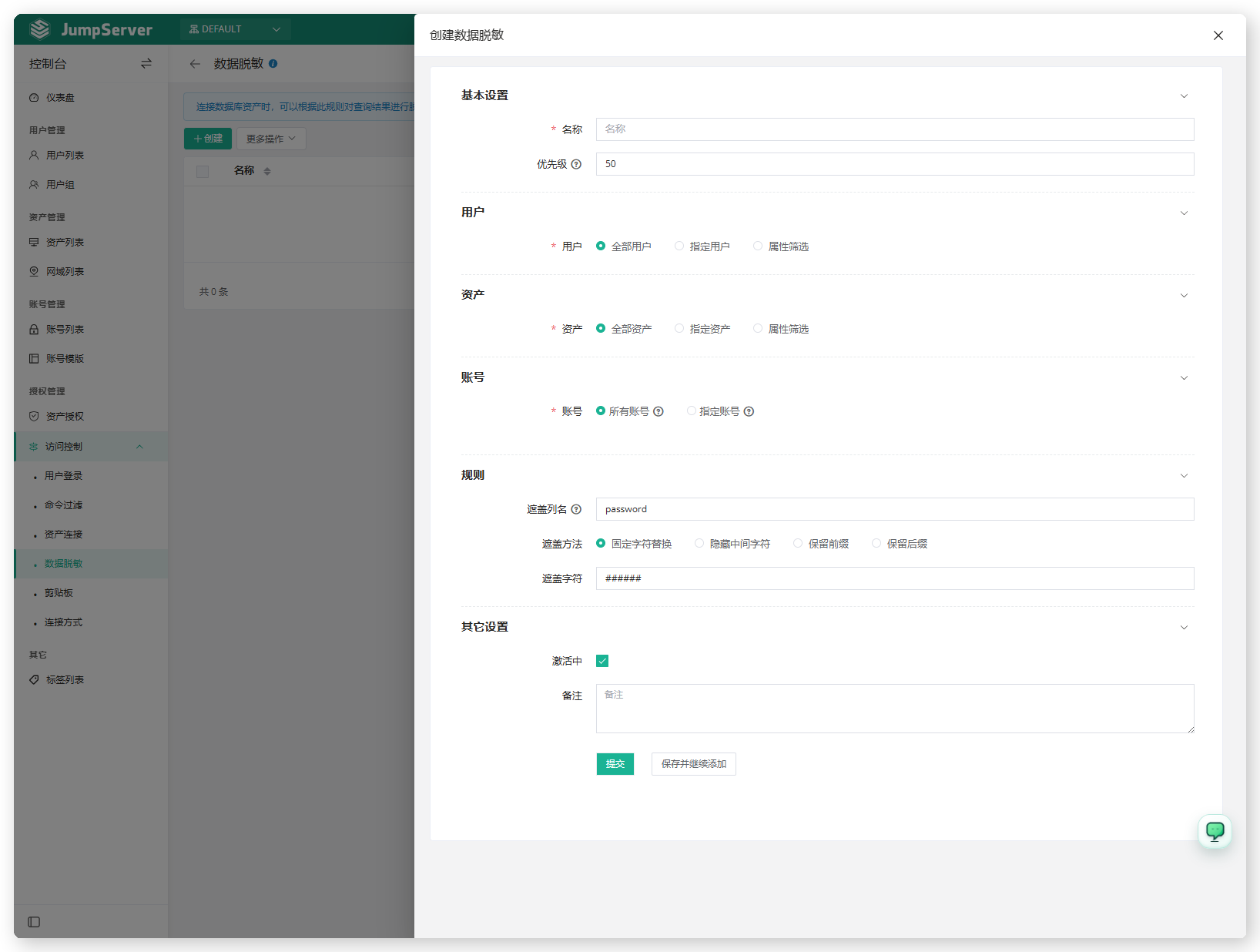
Task: Collapse the 用户 section chevron
Action: 1184,213
